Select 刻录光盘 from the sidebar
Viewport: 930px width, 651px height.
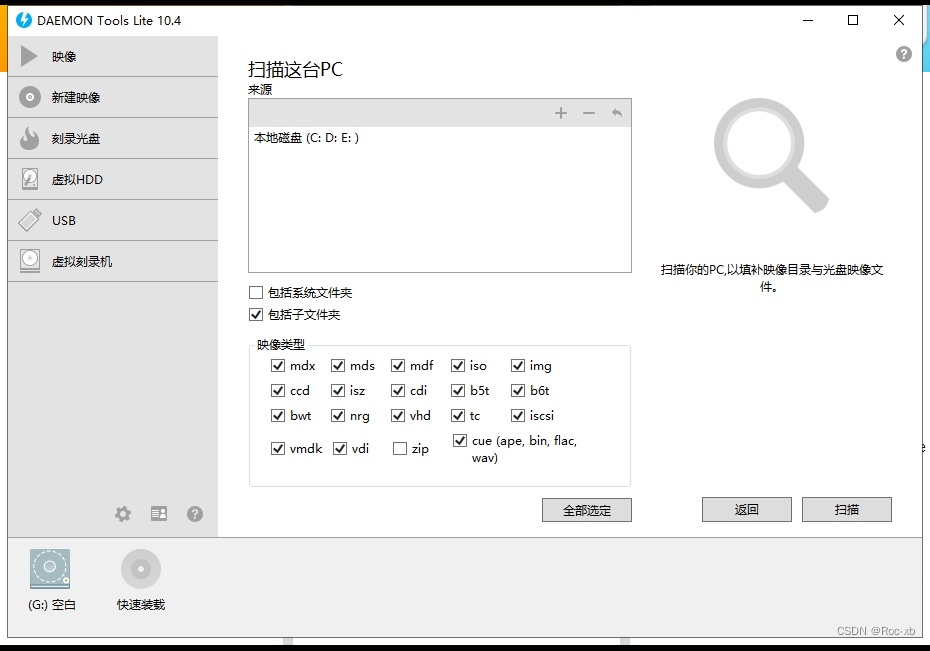click(x=113, y=138)
